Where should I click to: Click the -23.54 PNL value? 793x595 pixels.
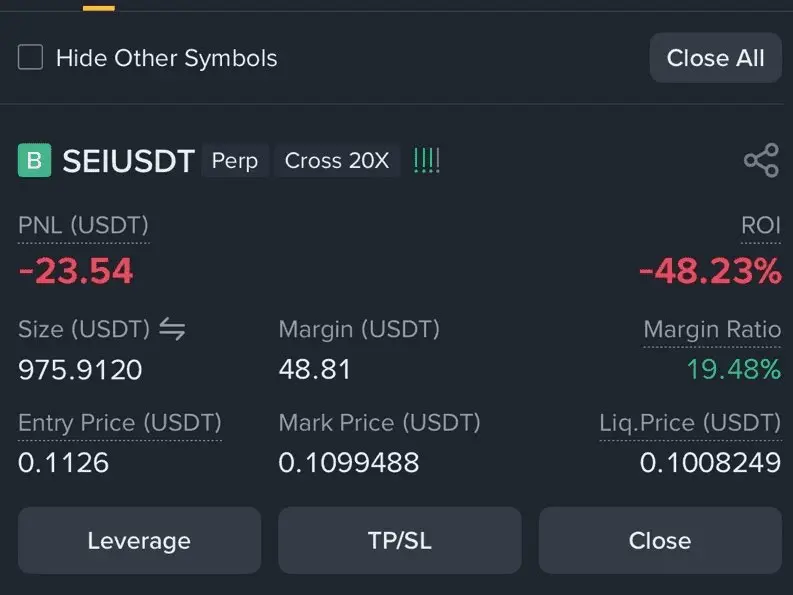[x=75, y=271]
